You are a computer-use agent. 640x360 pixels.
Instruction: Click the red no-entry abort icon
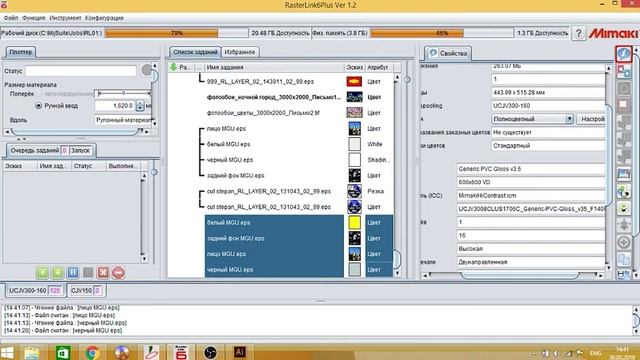(x=118, y=272)
